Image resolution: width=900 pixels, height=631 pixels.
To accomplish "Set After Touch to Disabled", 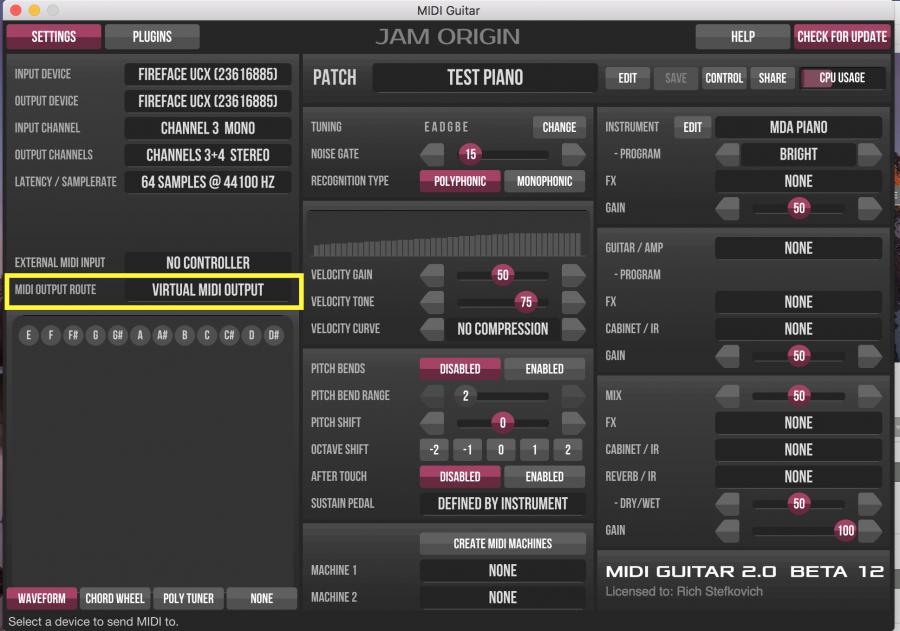I will click(x=460, y=477).
